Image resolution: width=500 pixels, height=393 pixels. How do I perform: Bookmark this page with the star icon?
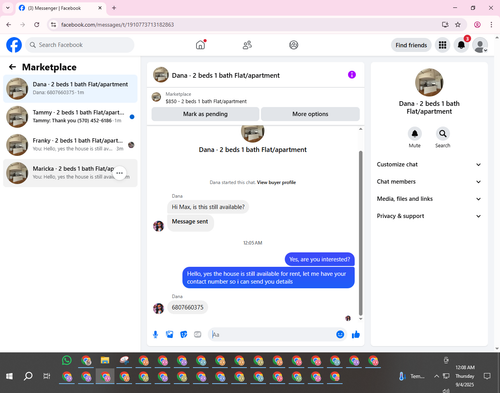[458, 25]
